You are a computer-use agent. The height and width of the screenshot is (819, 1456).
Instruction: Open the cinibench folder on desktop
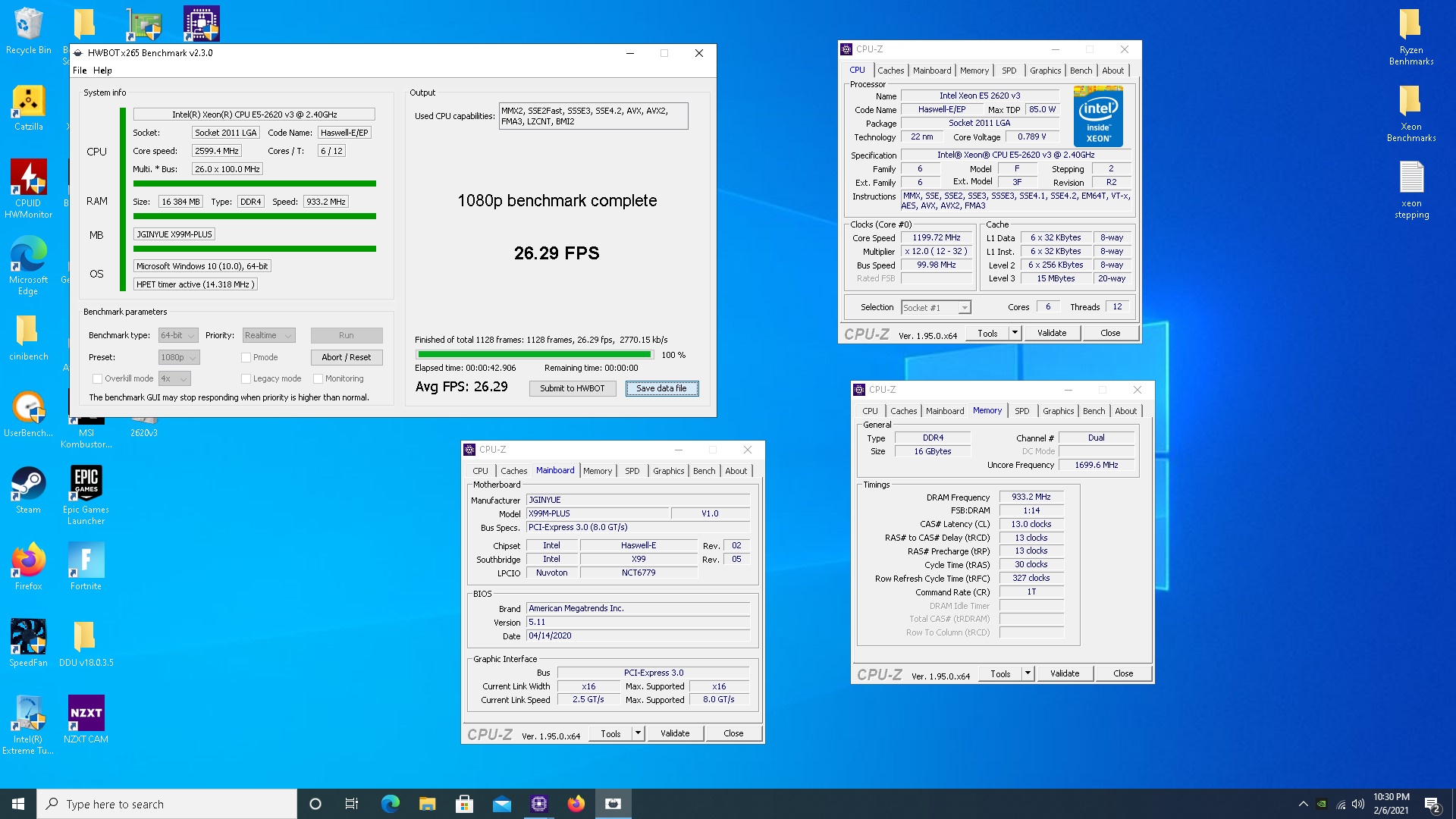point(28,338)
